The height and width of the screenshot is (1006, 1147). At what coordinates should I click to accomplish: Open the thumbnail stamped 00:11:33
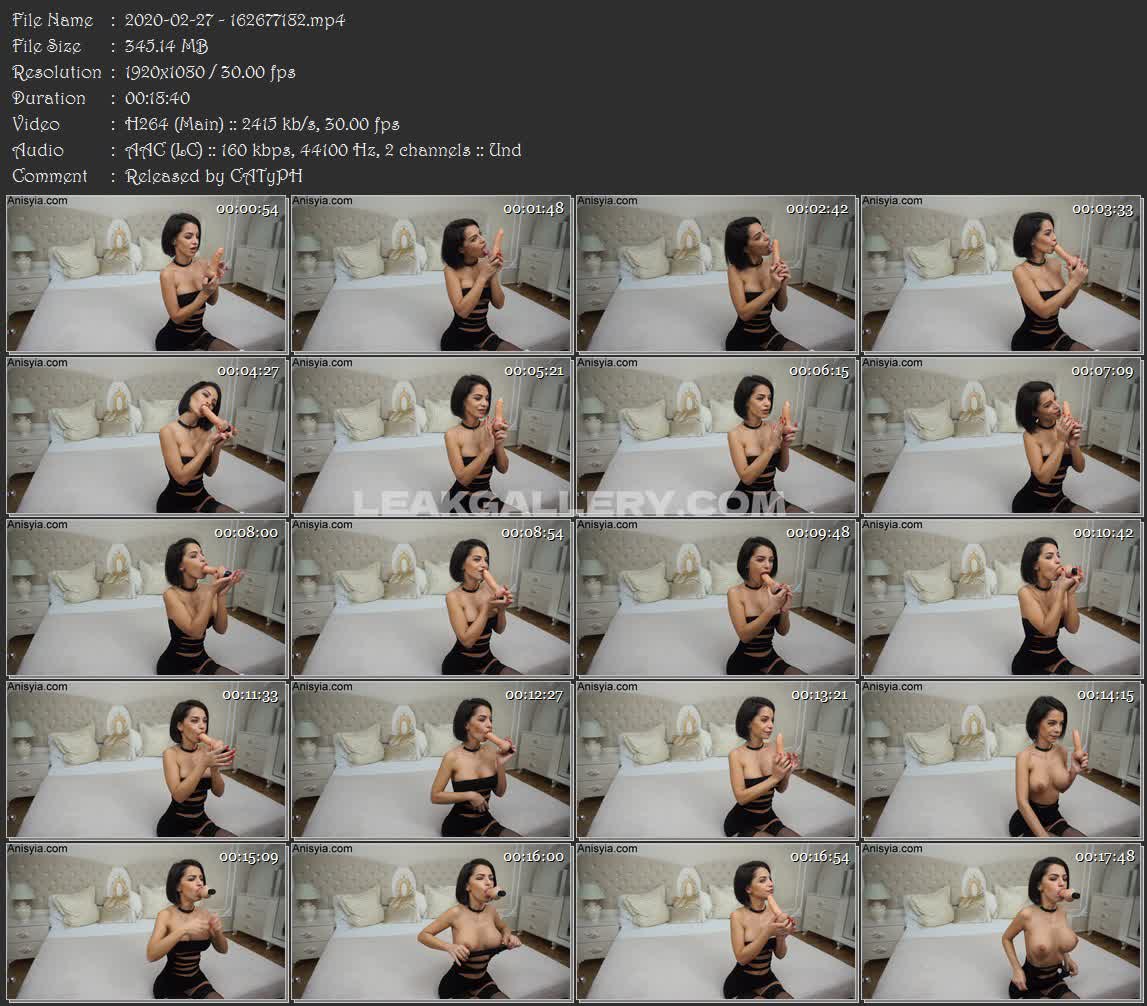[x=146, y=759]
